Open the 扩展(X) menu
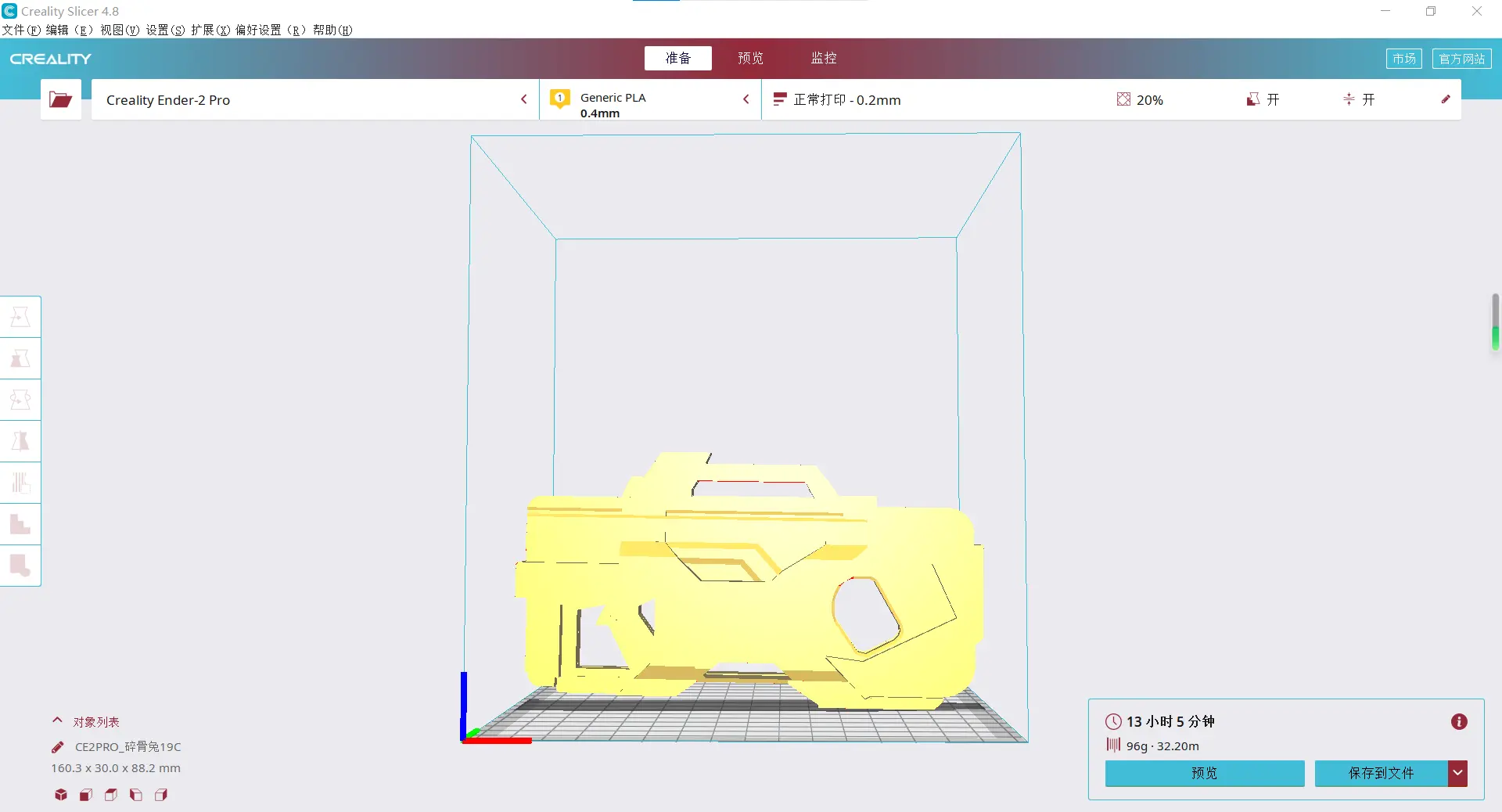 click(210, 30)
